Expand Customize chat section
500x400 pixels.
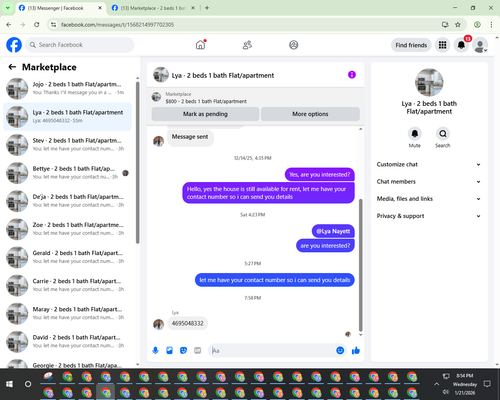tap(429, 164)
